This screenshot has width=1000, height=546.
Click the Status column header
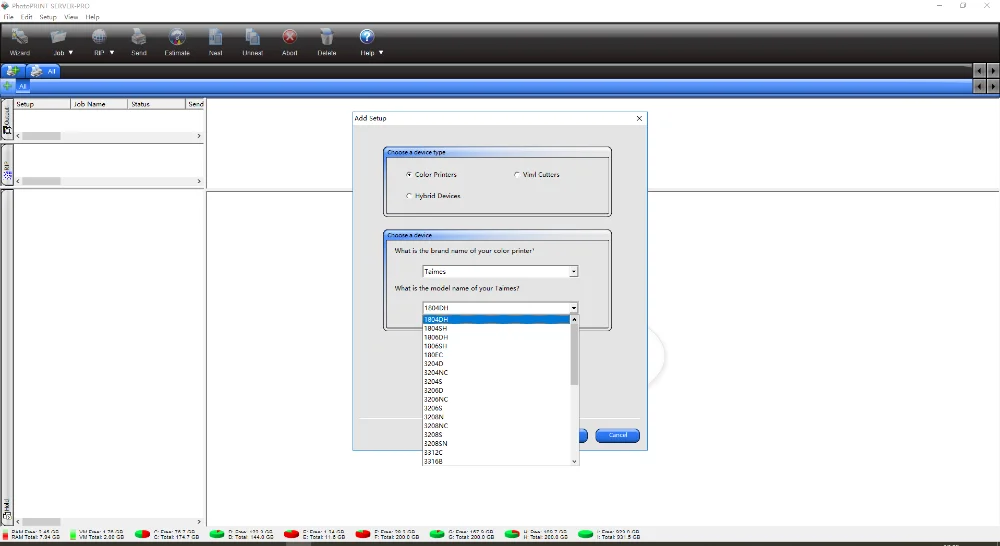(x=156, y=103)
